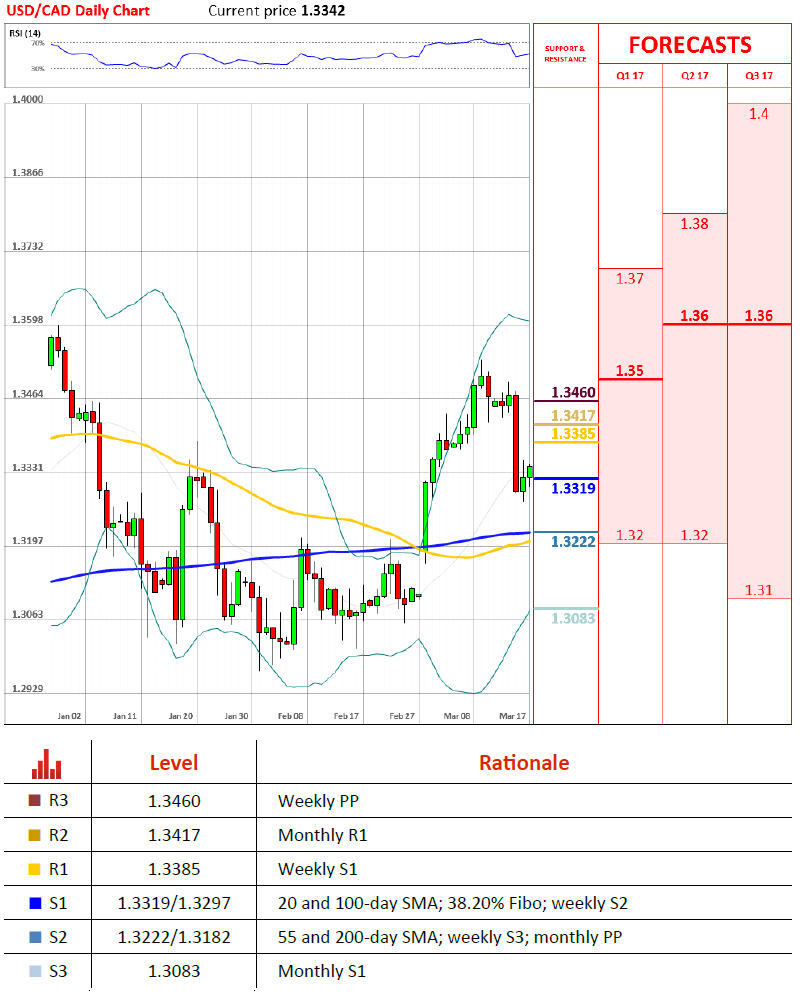Click the 1.4000 price axis label
801x993 pixels.
(28, 99)
